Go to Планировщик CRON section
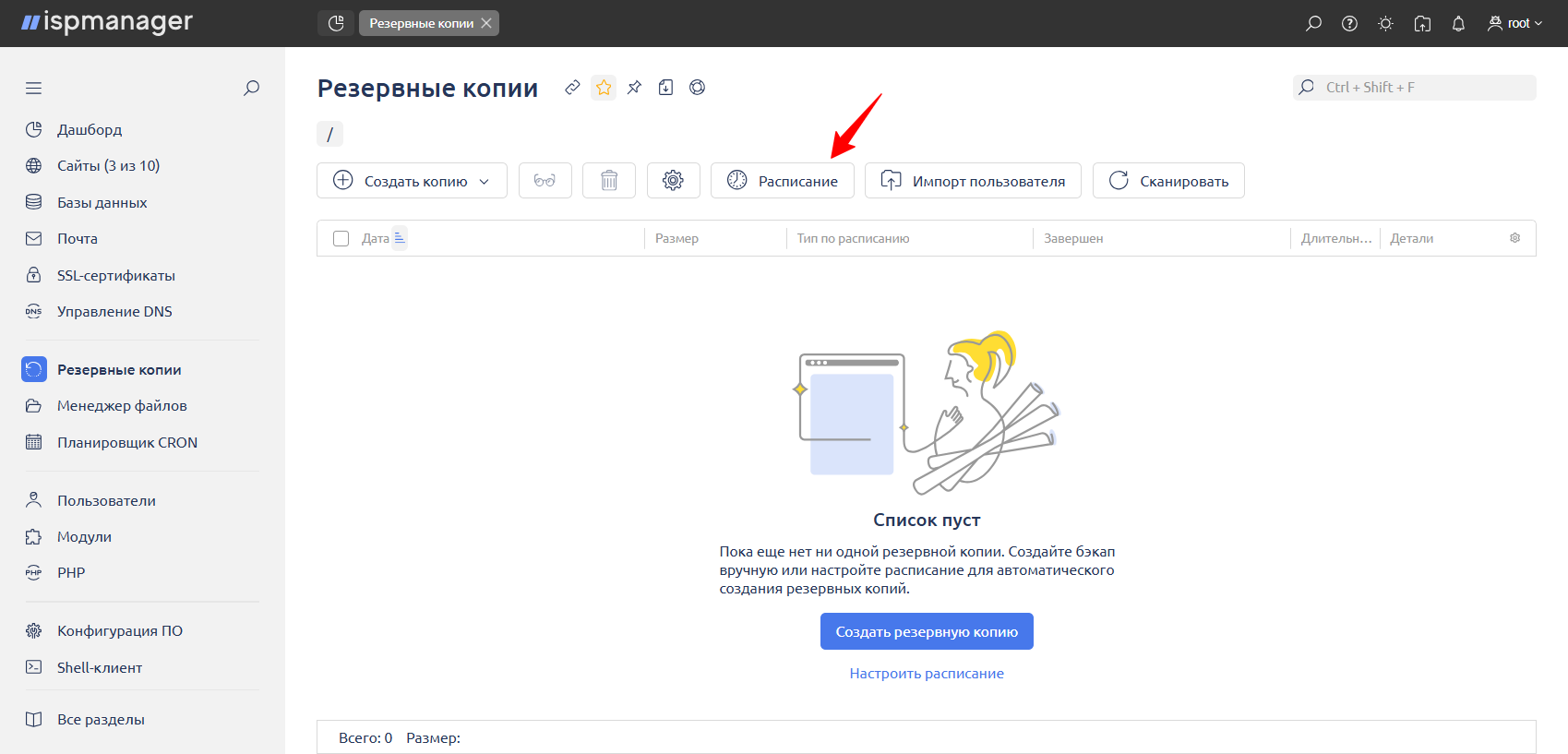Screen dimensions: 1568x754 click(127, 443)
